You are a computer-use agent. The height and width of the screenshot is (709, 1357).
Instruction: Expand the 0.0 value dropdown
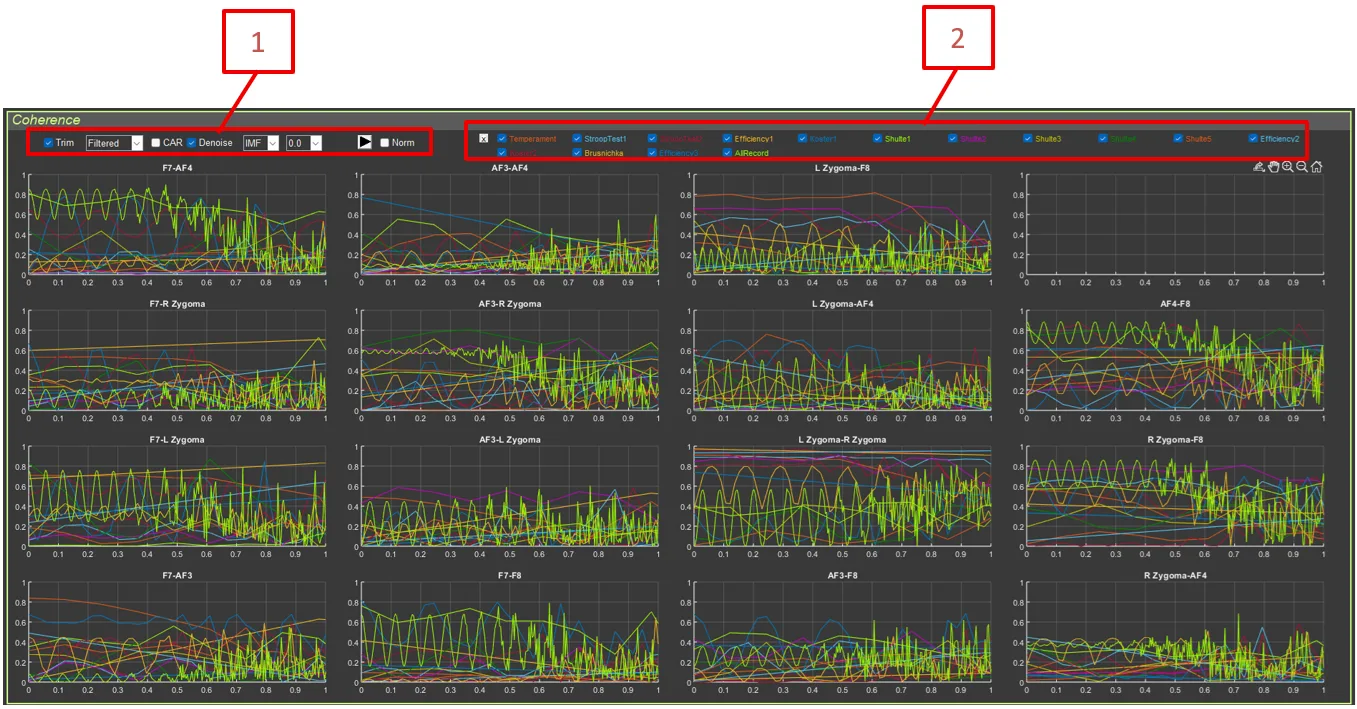pyautogui.click(x=303, y=143)
